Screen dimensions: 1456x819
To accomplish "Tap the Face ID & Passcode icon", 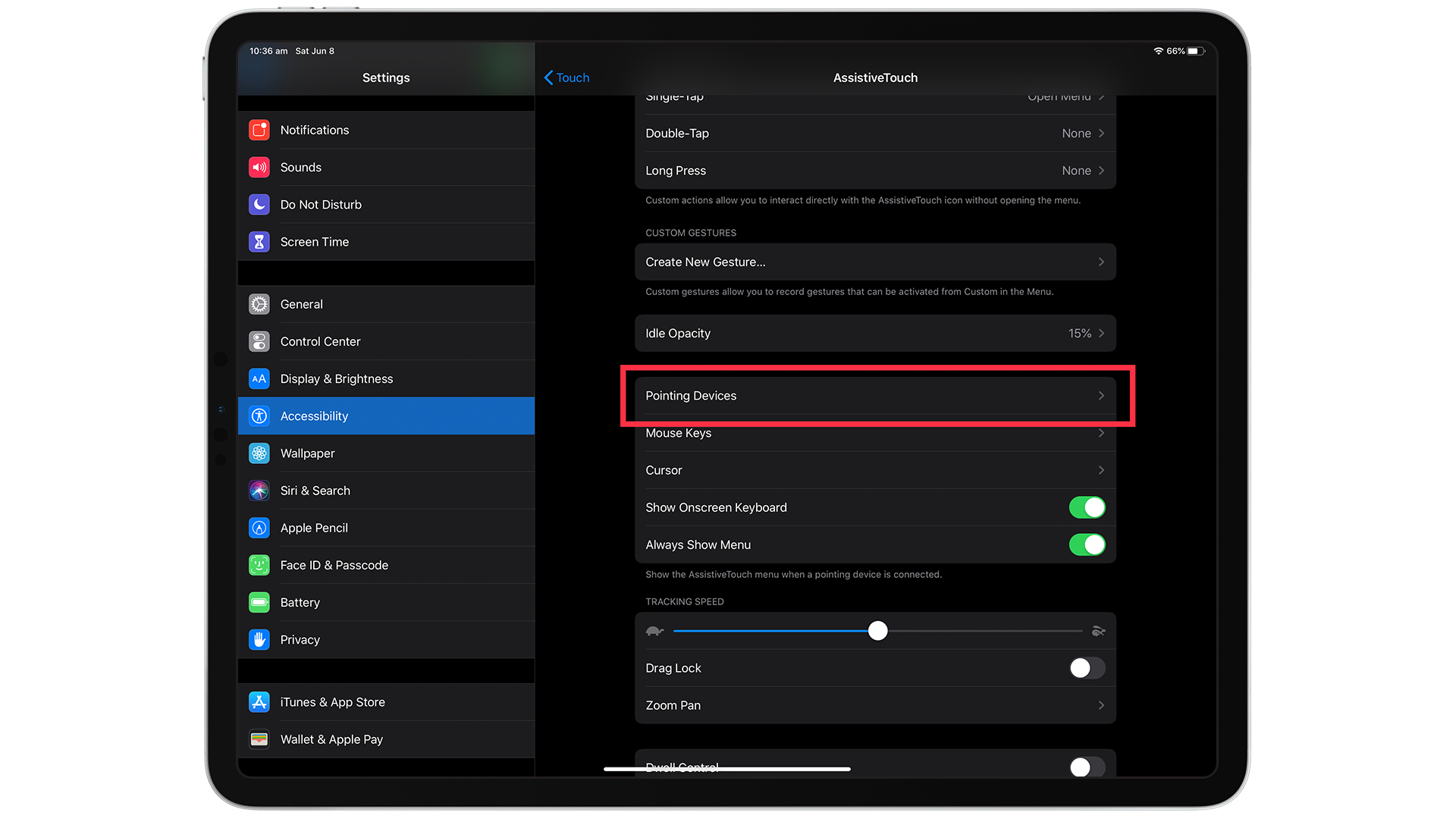I will pyautogui.click(x=259, y=565).
